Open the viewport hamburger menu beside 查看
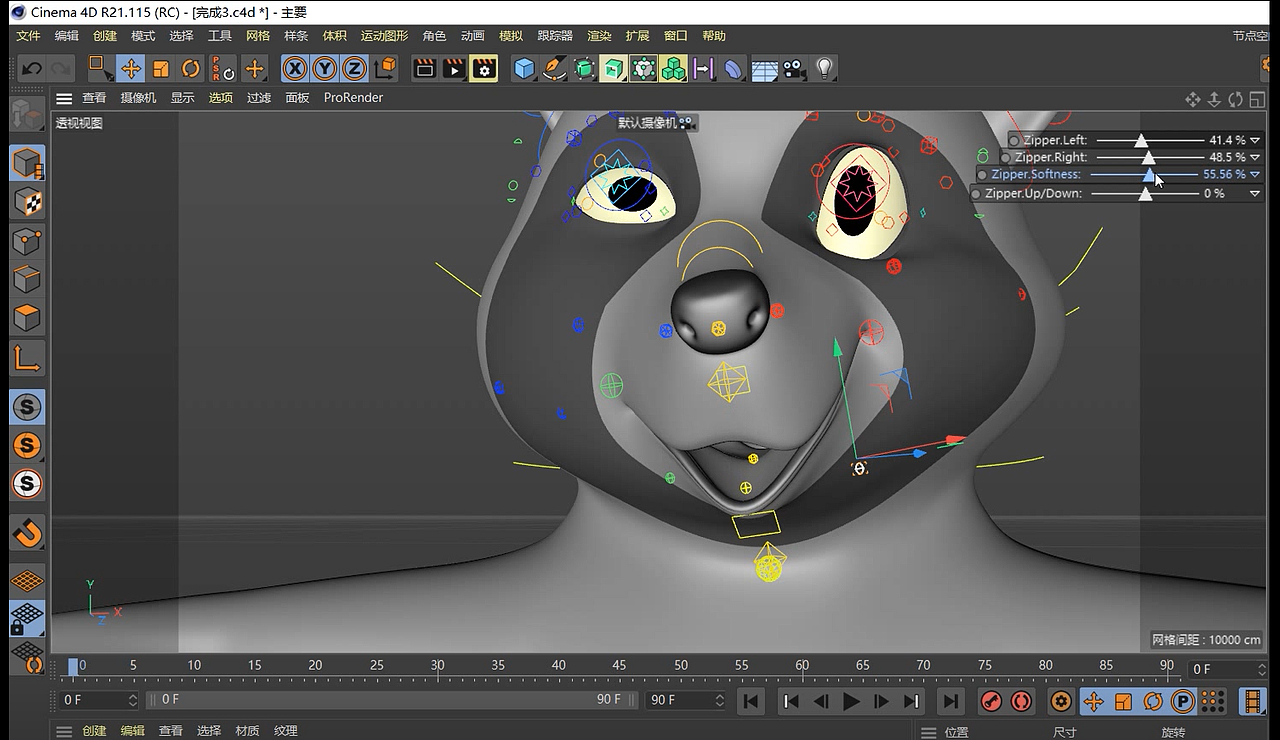The height and width of the screenshot is (740, 1280). coord(64,98)
